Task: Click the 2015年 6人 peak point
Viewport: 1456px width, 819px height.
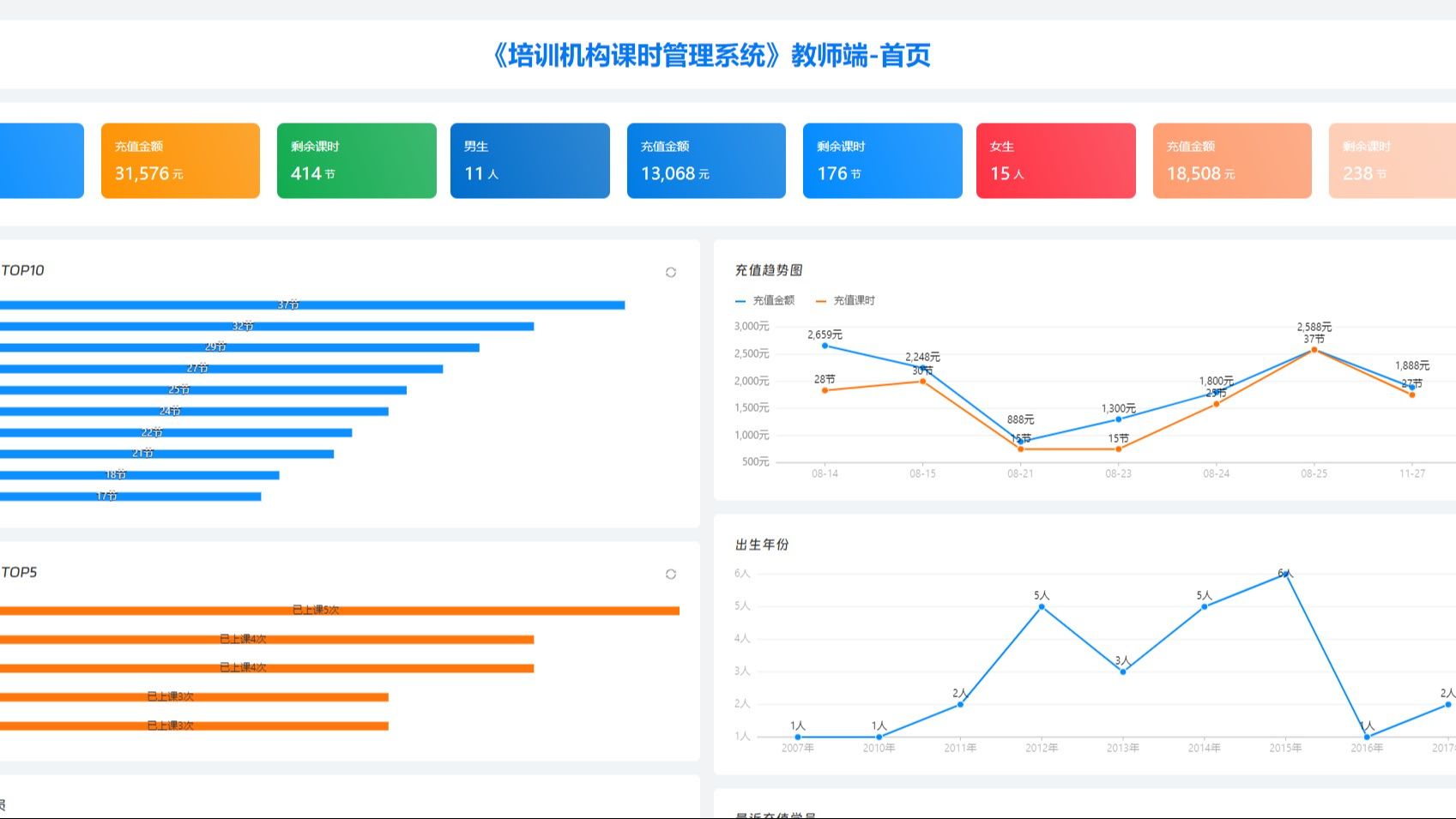Action: tap(1285, 574)
